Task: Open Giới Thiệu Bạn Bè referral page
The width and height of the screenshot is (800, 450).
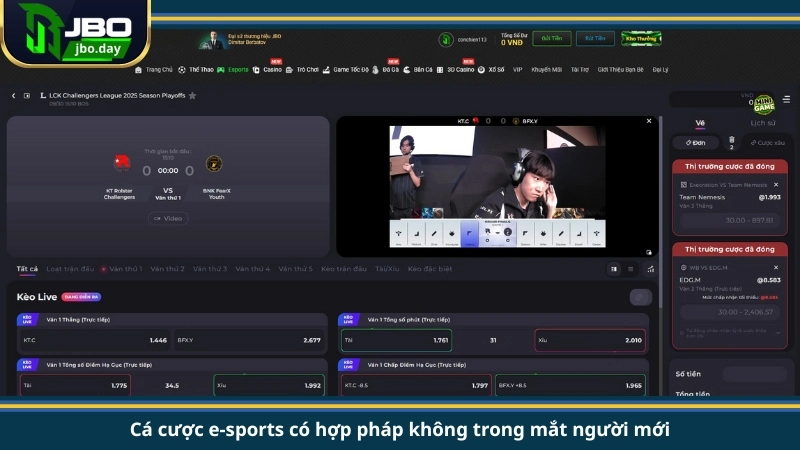Action: coord(620,70)
